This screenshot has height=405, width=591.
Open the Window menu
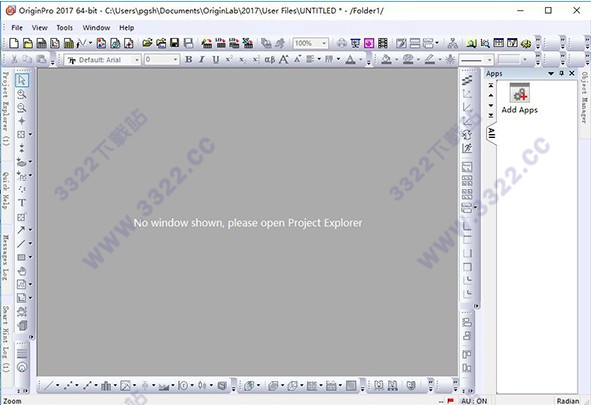(96, 28)
